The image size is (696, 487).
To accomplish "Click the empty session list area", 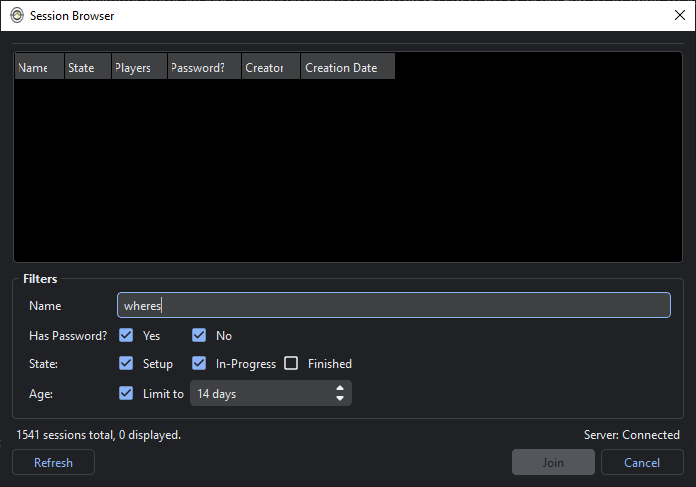I will click(x=348, y=171).
